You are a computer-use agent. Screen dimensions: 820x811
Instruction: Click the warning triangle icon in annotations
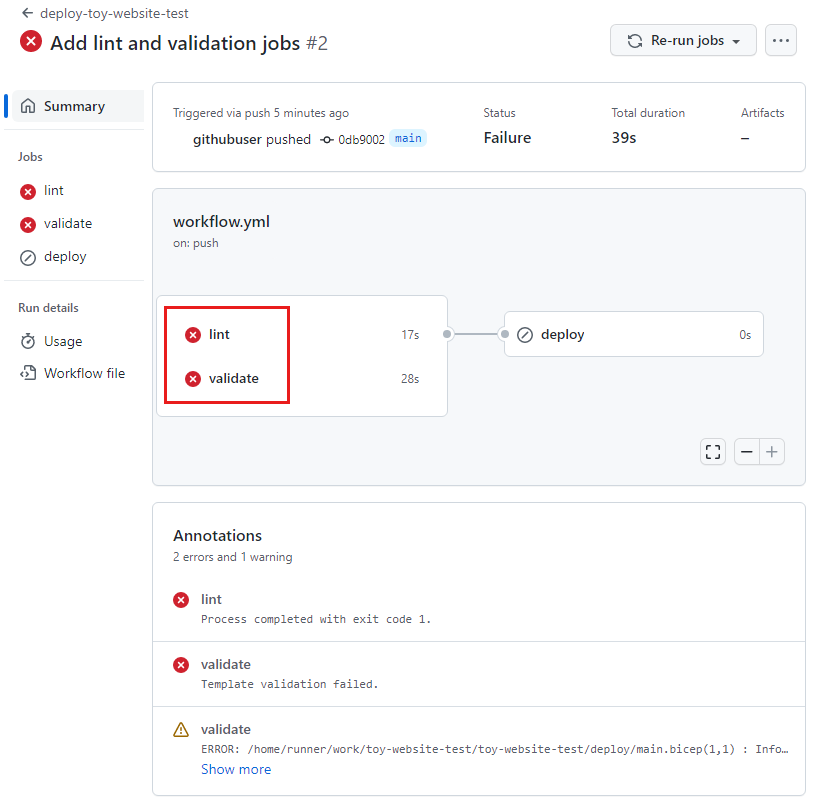point(181,729)
